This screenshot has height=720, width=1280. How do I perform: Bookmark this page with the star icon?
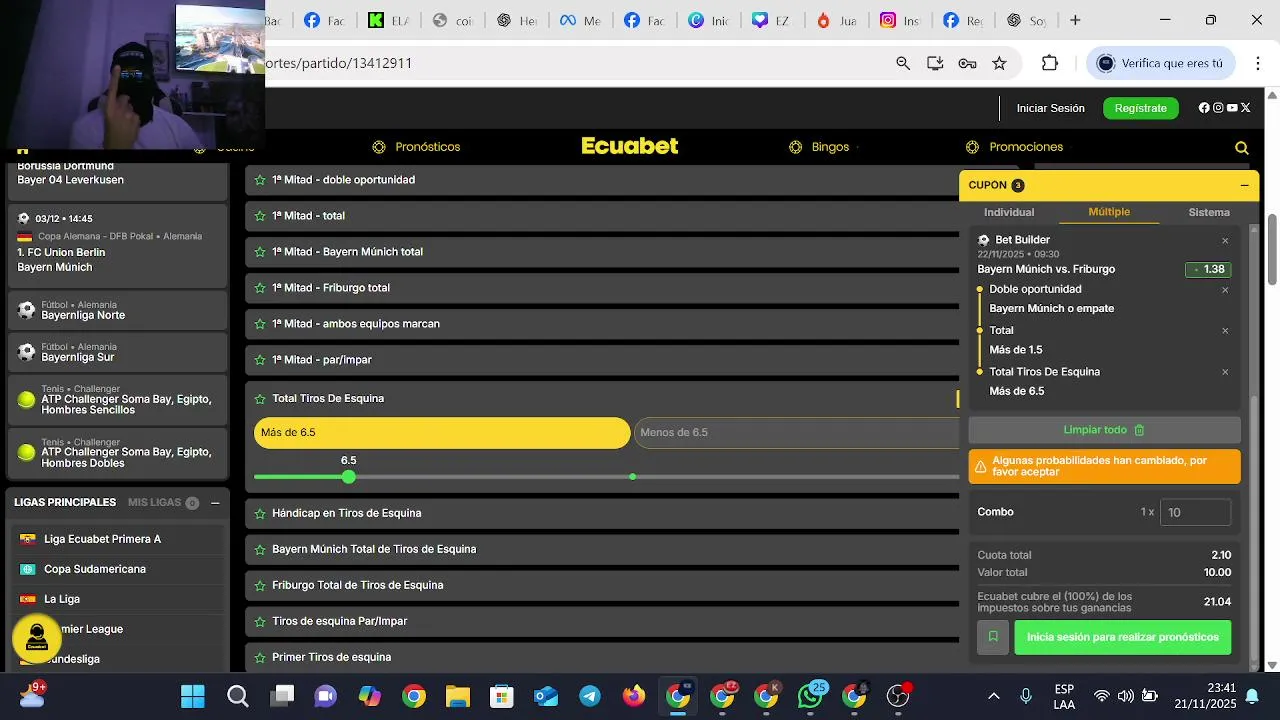coord(999,63)
